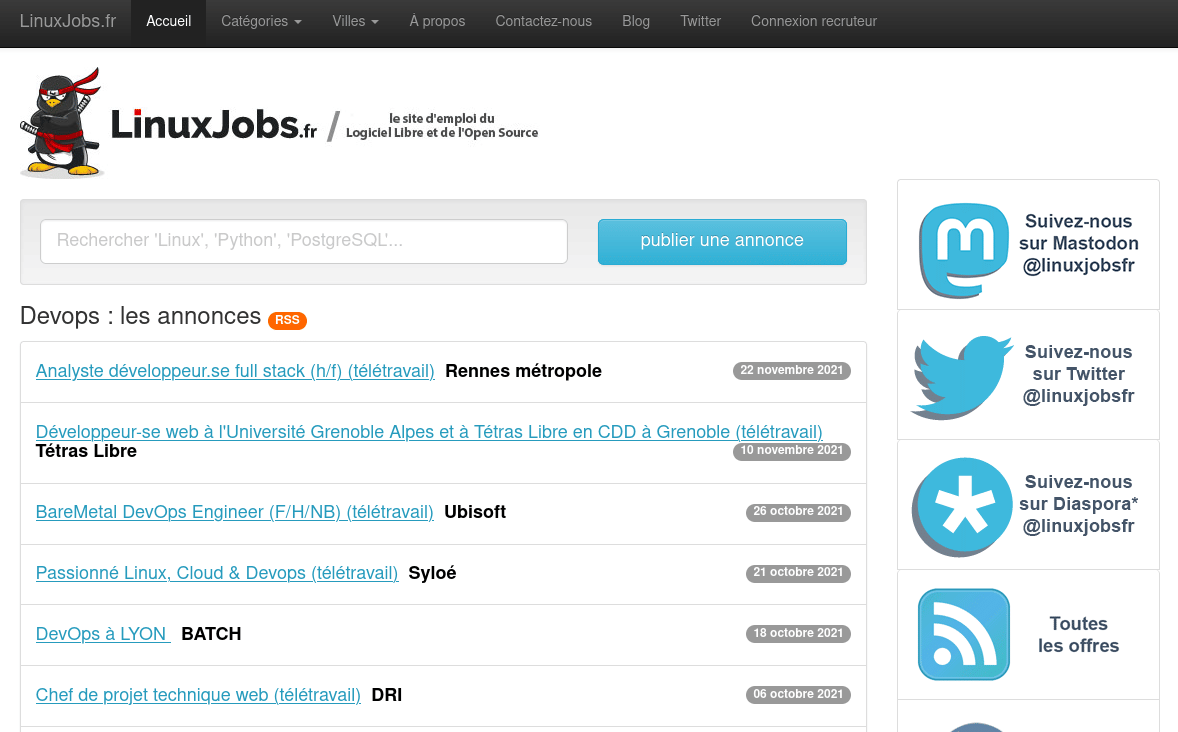Click the Diaspora asterisk icon
Viewport: 1178px width, 732px height.
tap(962, 506)
